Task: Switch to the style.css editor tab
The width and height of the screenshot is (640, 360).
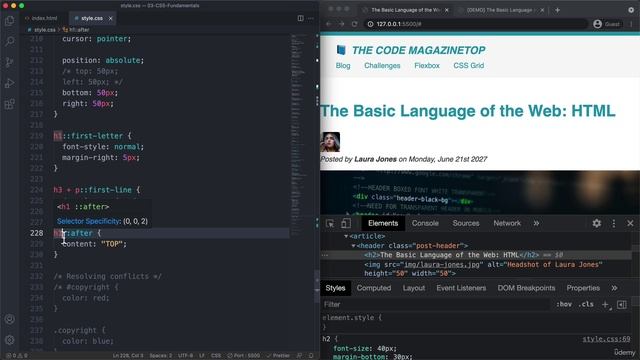Action: (x=92, y=18)
